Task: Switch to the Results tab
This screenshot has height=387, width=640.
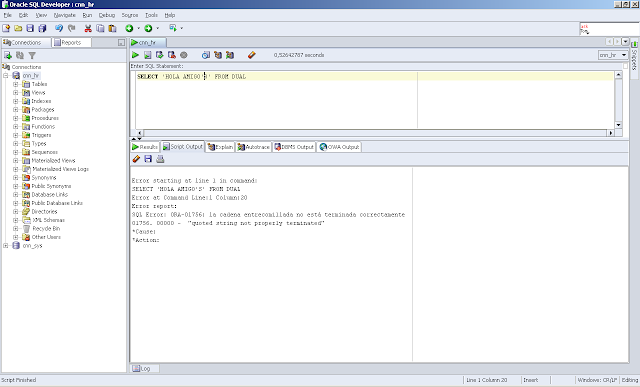Action: point(145,147)
